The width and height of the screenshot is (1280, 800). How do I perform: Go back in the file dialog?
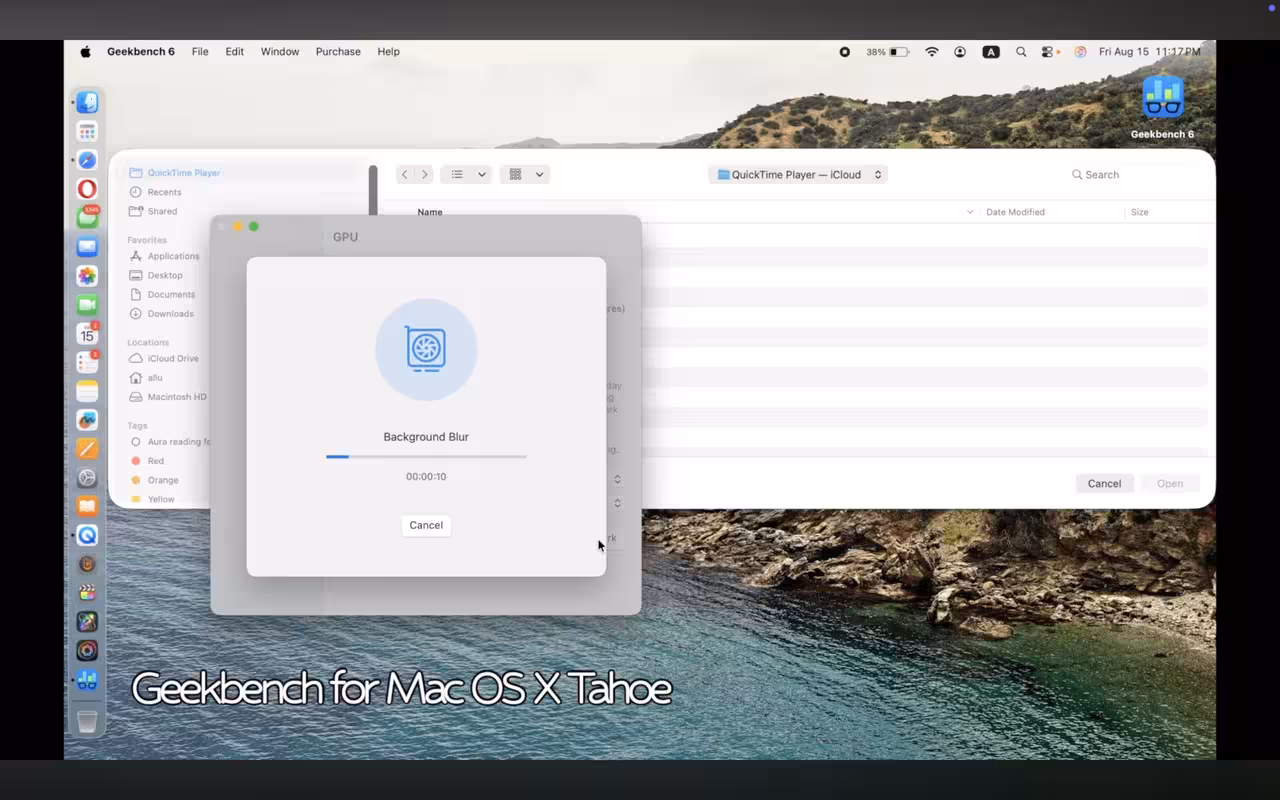405,174
